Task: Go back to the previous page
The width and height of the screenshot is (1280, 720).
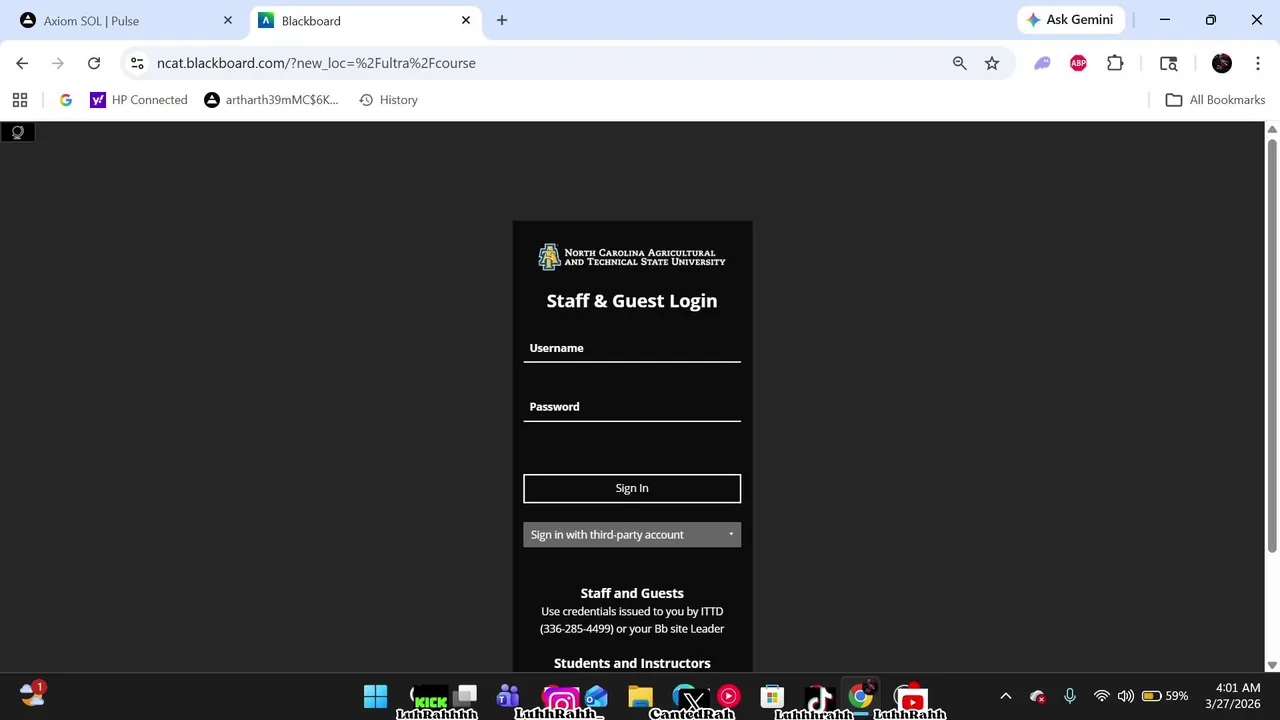Action: point(22,63)
